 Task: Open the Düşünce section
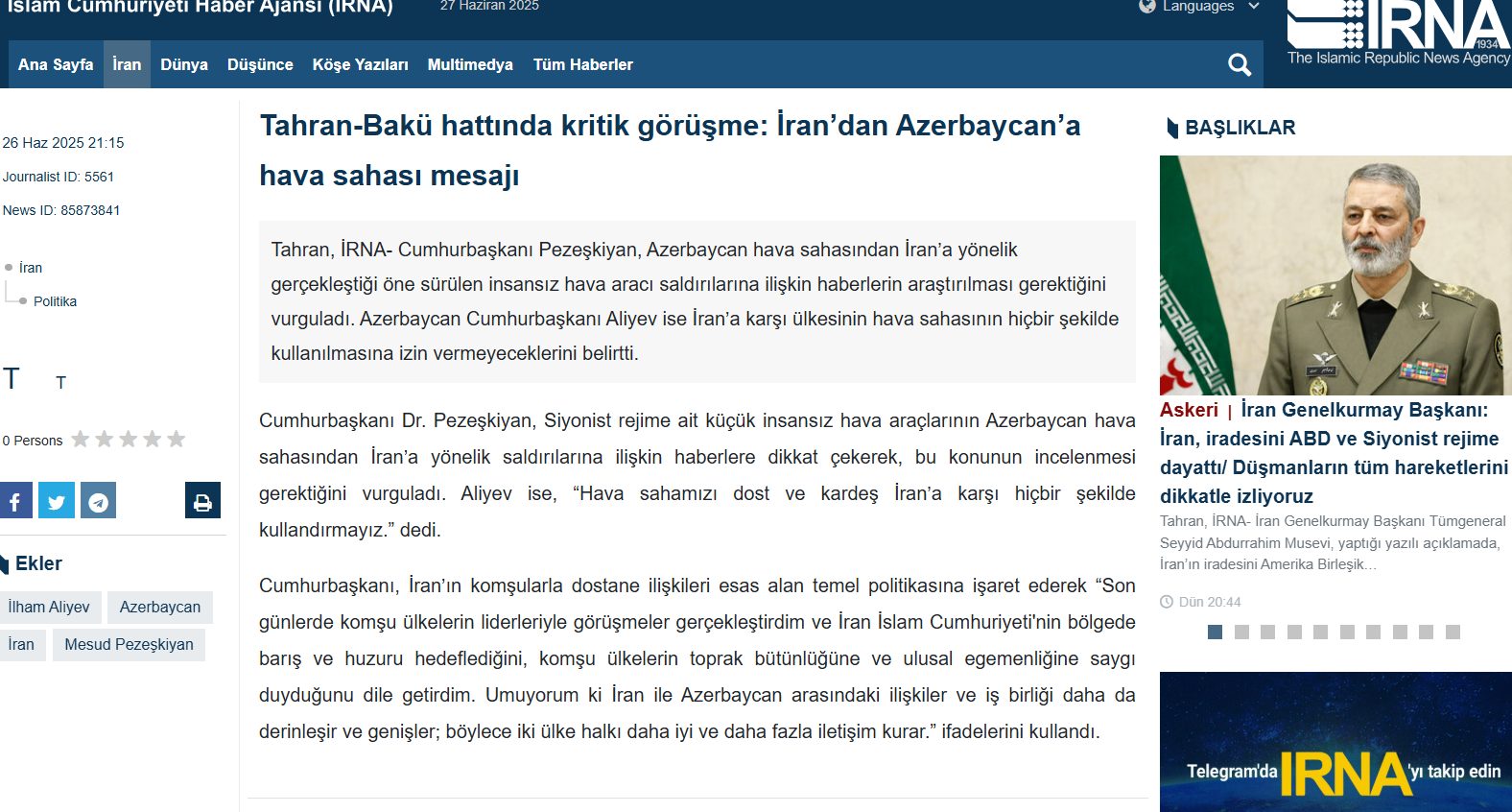point(260,64)
